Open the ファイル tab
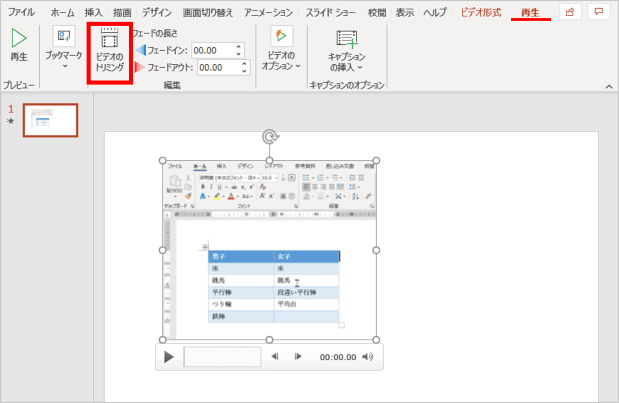The height and width of the screenshot is (403, 619). coord(21,12)
